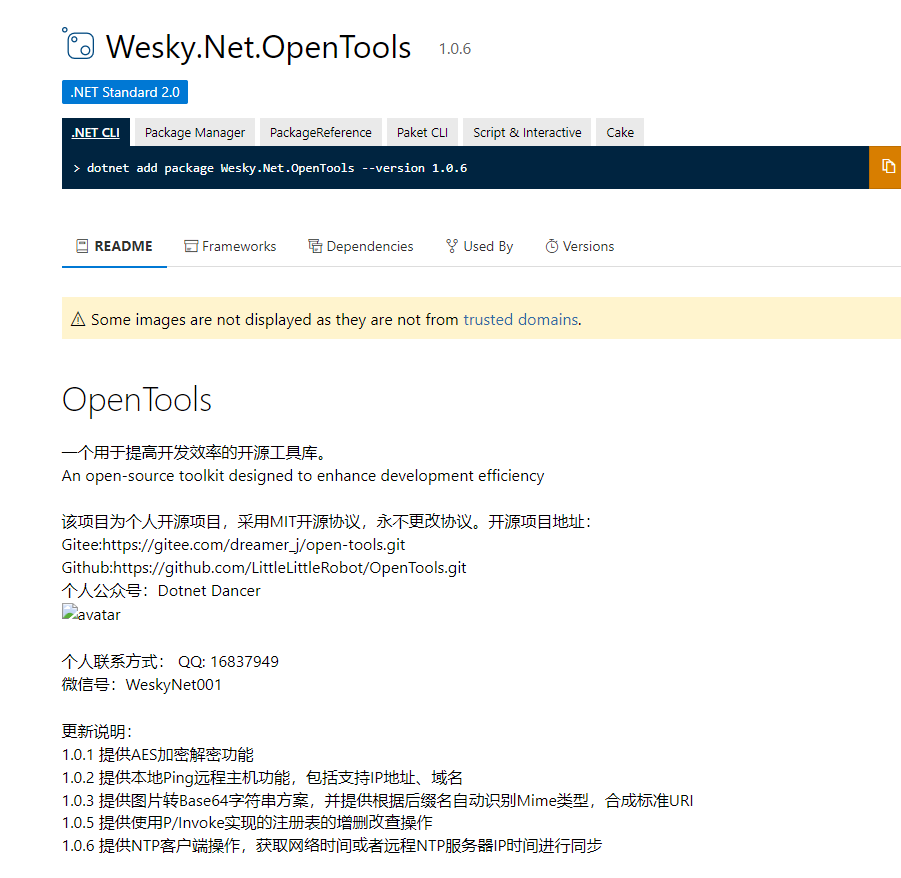The width and height of the screenshot is (901, 878).
Task: Click the English toolkit description sentence
Action: click(x=303, y=476)
